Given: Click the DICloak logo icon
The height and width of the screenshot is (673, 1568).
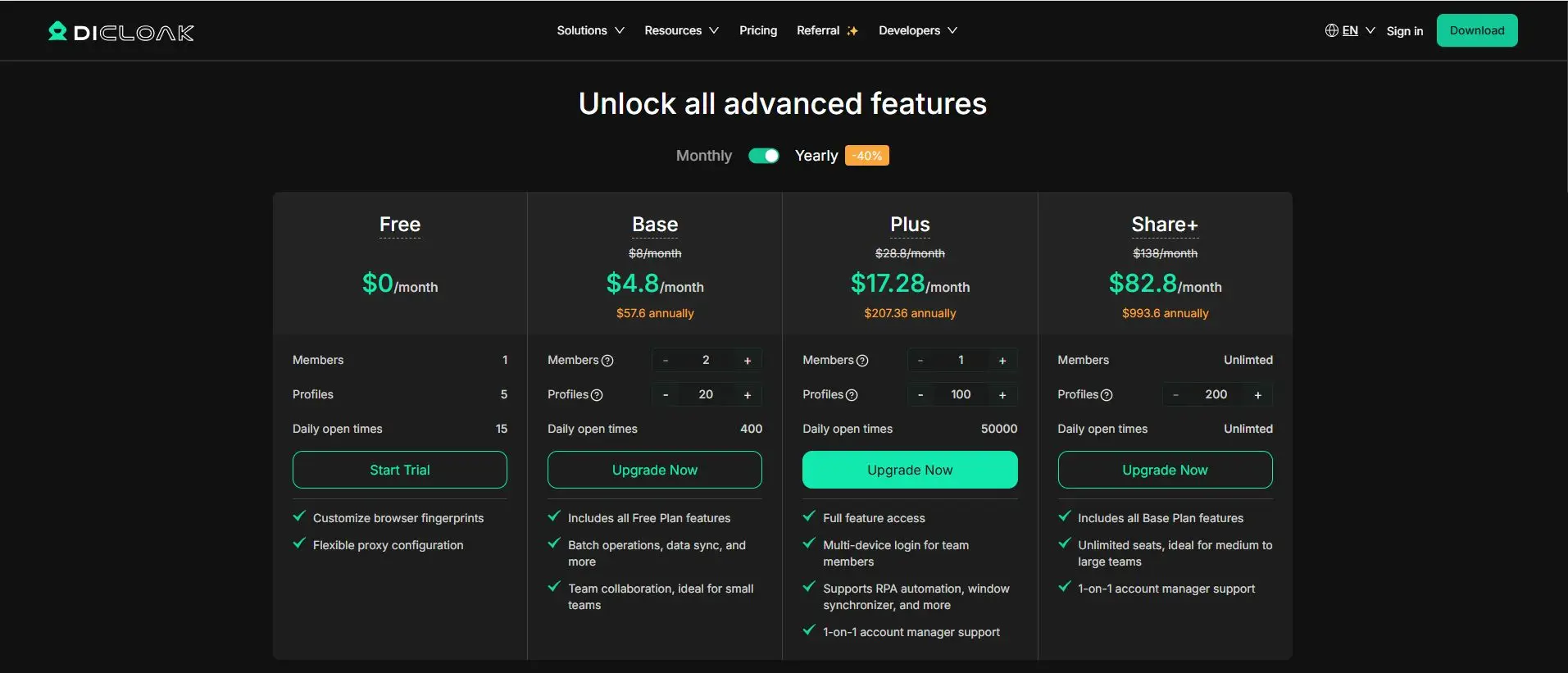Looking at the screenshot, I should tap(57, 31).
